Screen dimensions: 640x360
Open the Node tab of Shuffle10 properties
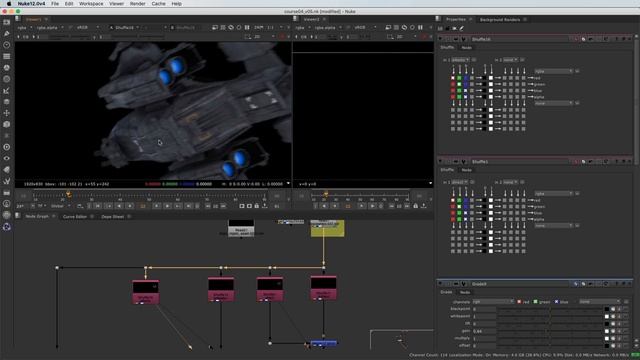(466, 48)
